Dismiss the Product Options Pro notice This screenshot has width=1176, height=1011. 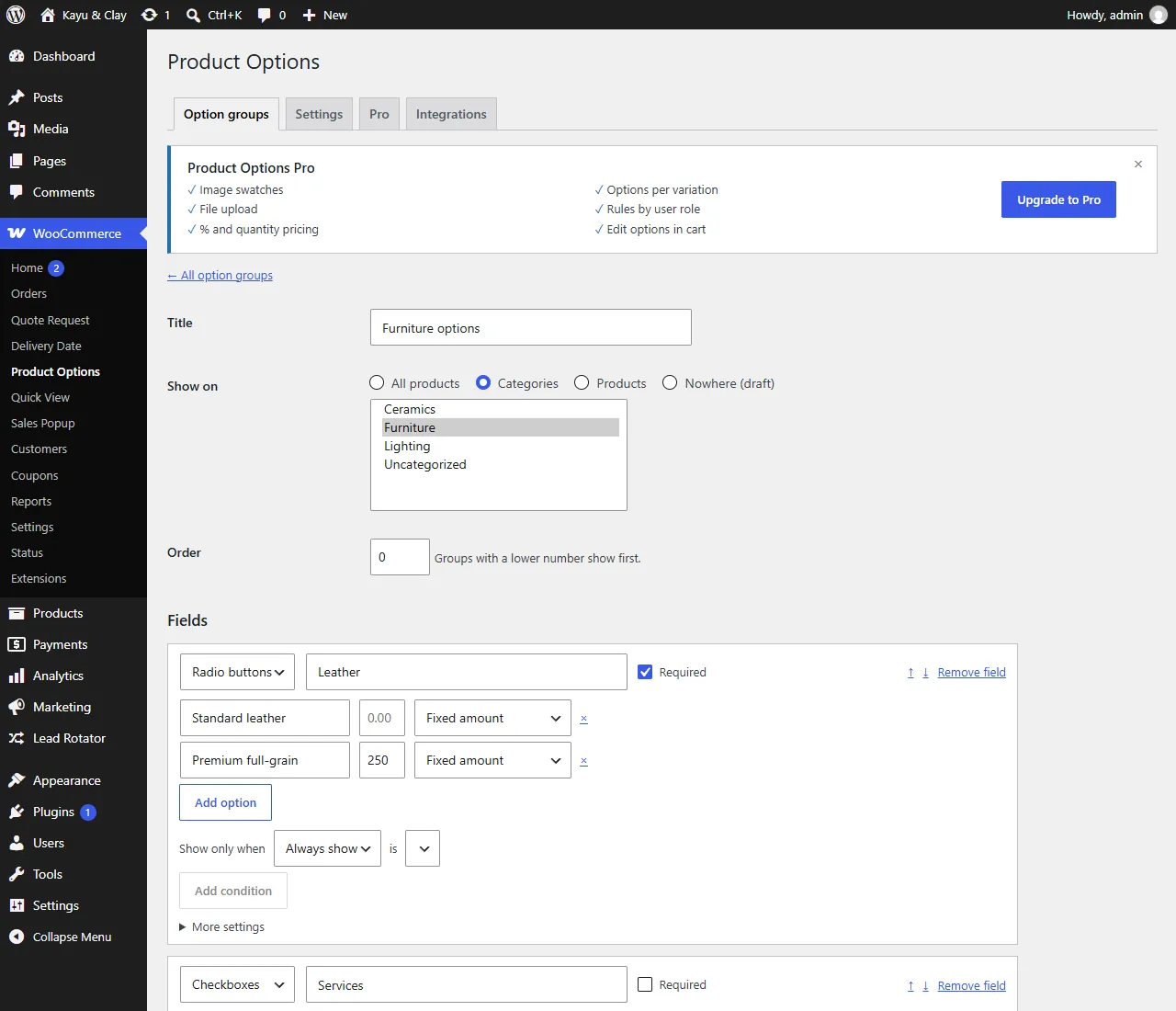tap(1138, 164)
